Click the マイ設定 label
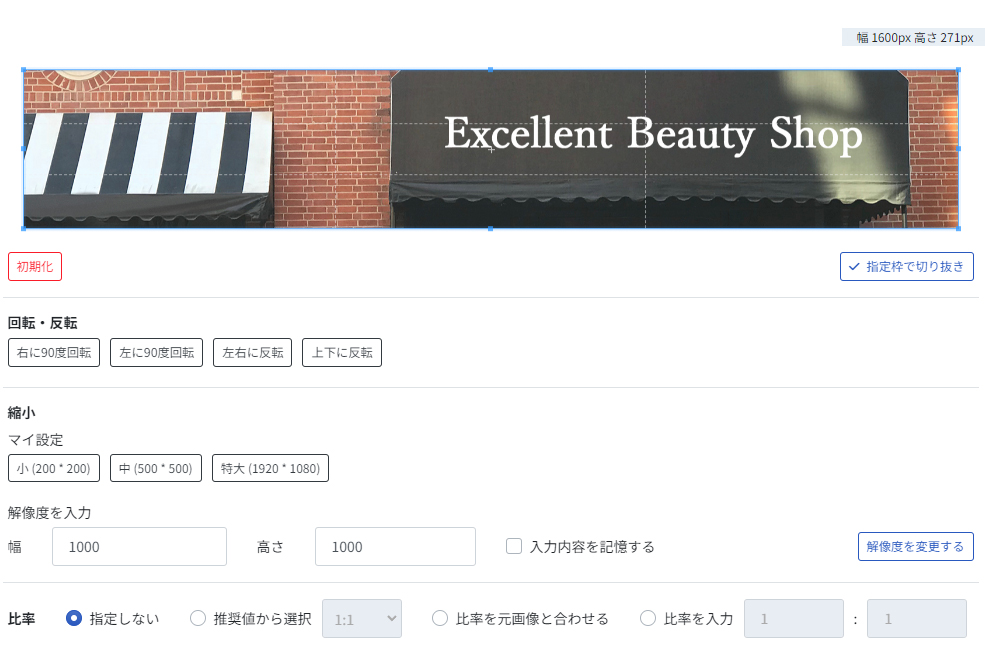 (35, 440)
